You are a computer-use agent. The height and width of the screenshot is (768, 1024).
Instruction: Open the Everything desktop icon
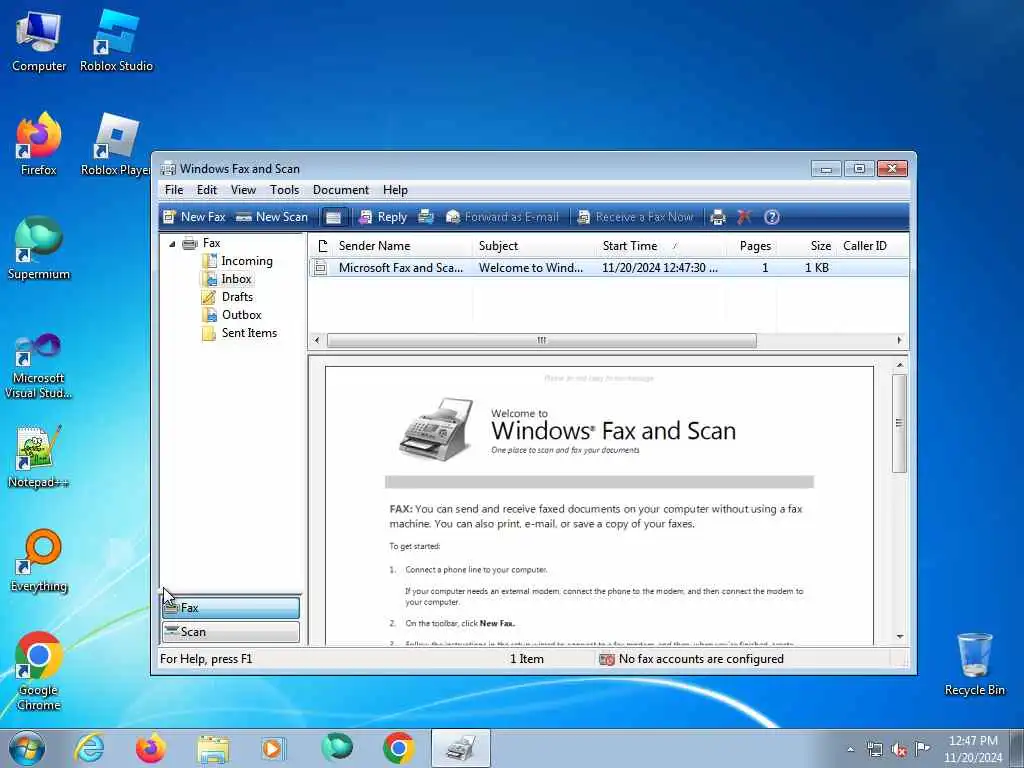click(x=39, y=560)
